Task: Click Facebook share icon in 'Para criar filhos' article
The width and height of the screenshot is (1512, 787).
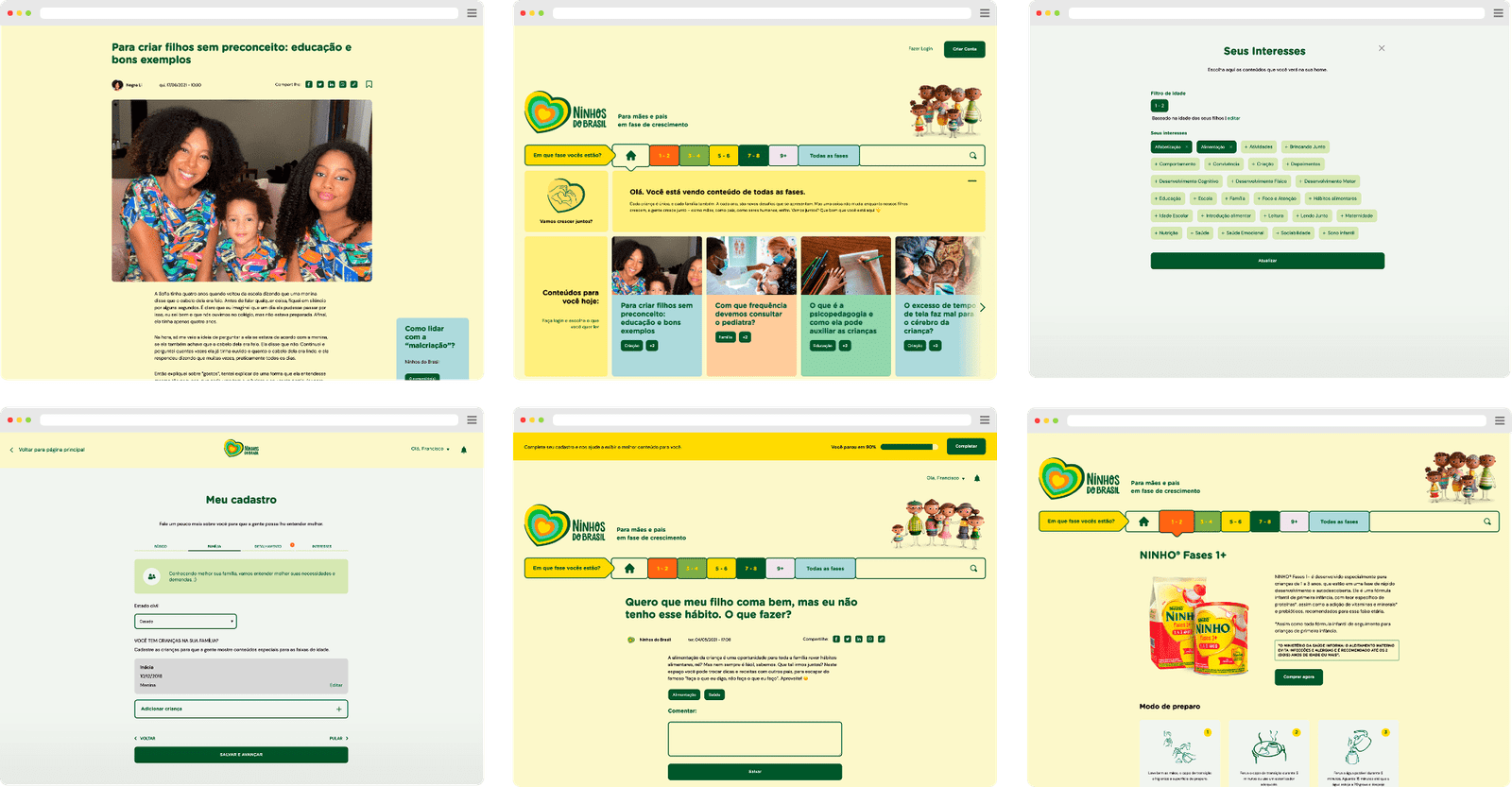Action: click(309, 84)
